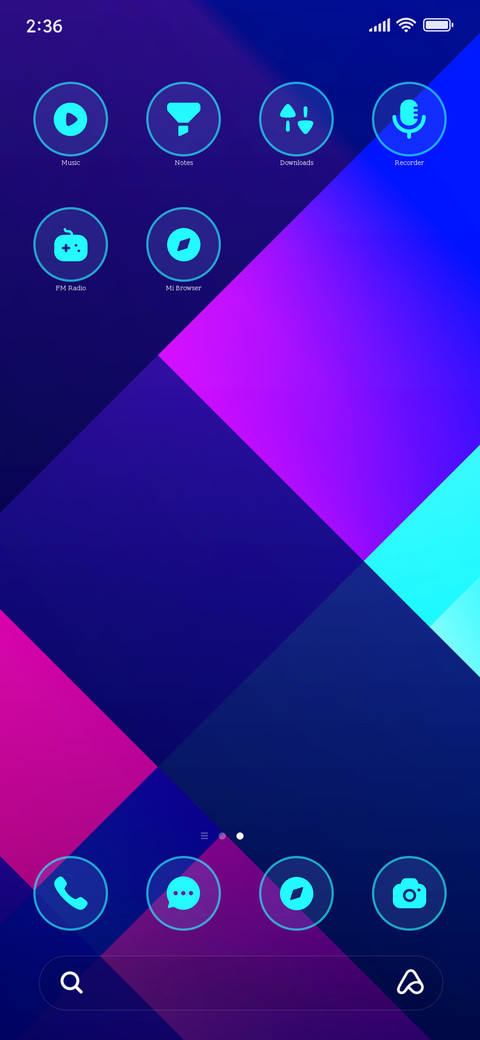Launch Mi Browser from home grid
The width and height of the screenshot is (480, 1040).
tap(184, 245)
